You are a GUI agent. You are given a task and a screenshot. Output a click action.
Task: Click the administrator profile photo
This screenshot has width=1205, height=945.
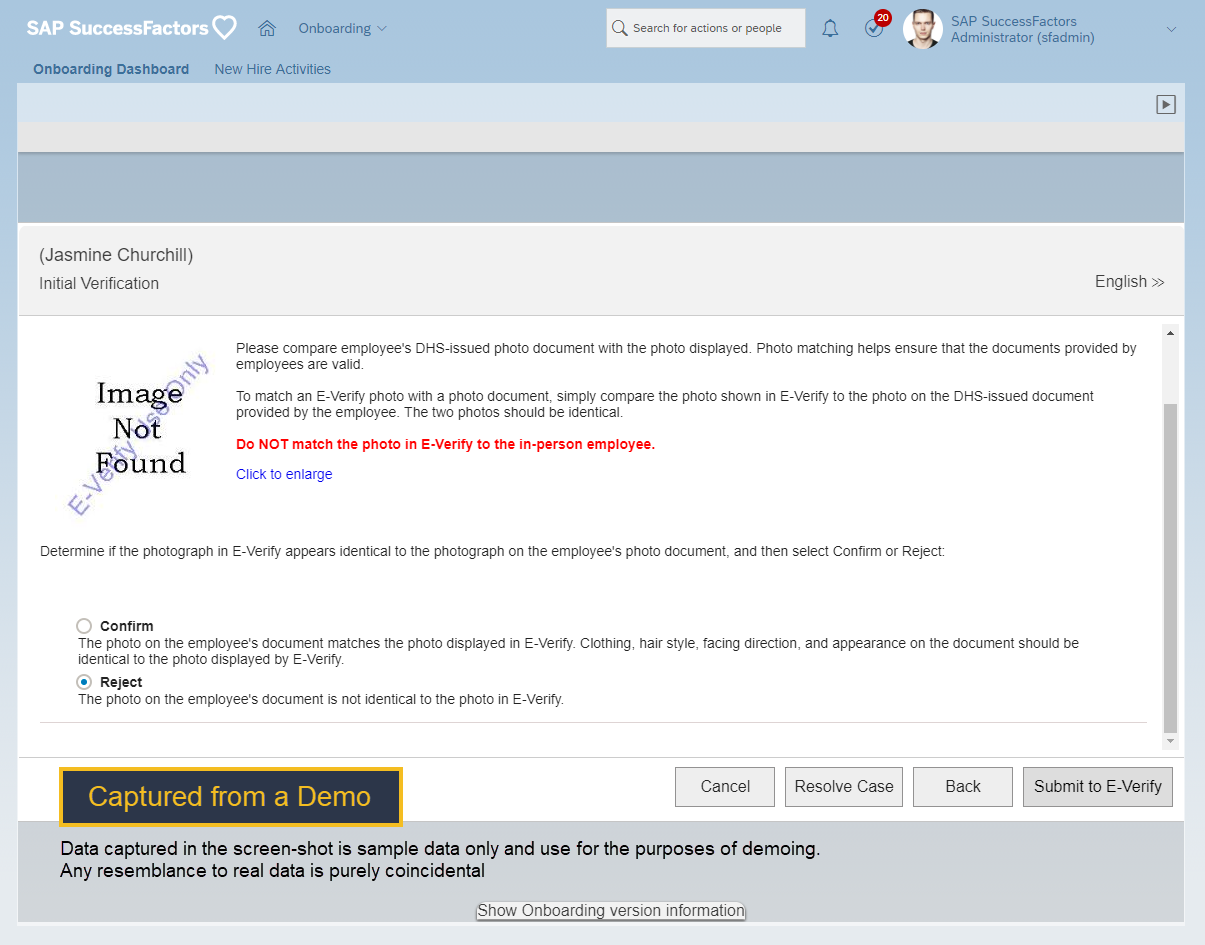(922, 29)
